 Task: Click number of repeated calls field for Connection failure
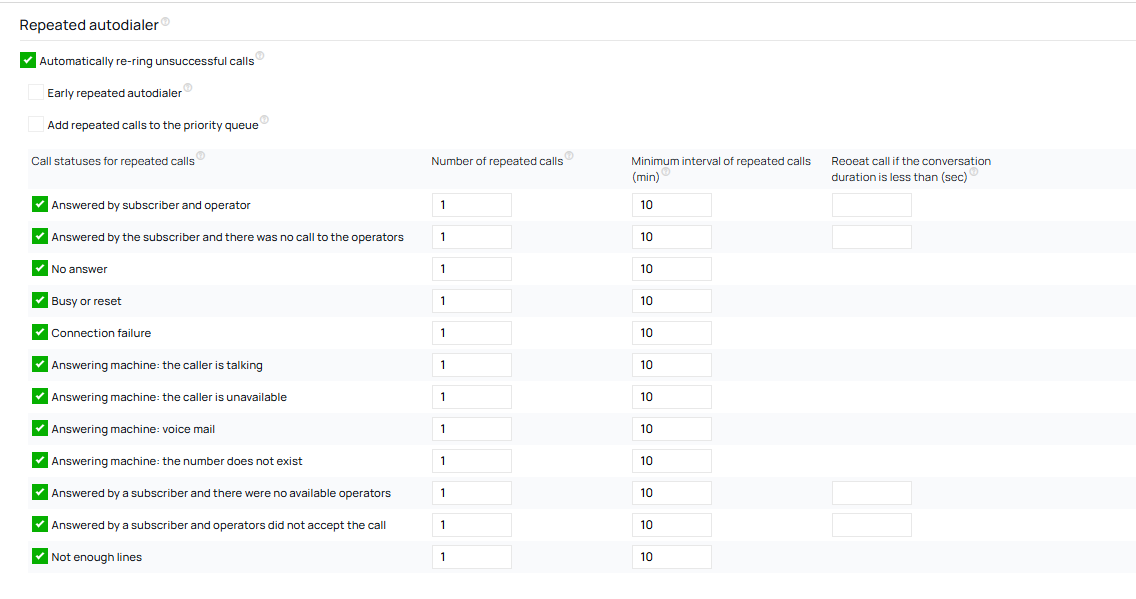click(x=471, y=333)
